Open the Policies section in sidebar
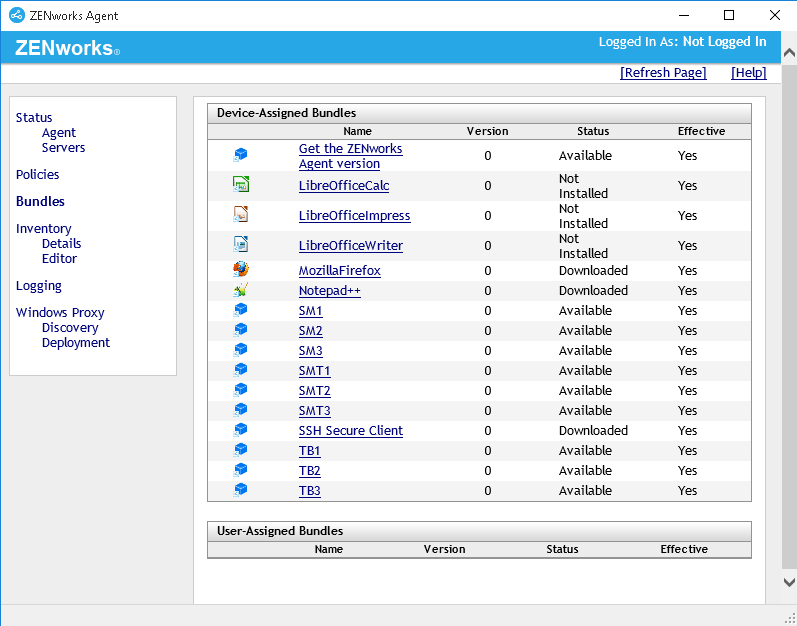 [x=37, y=174]
